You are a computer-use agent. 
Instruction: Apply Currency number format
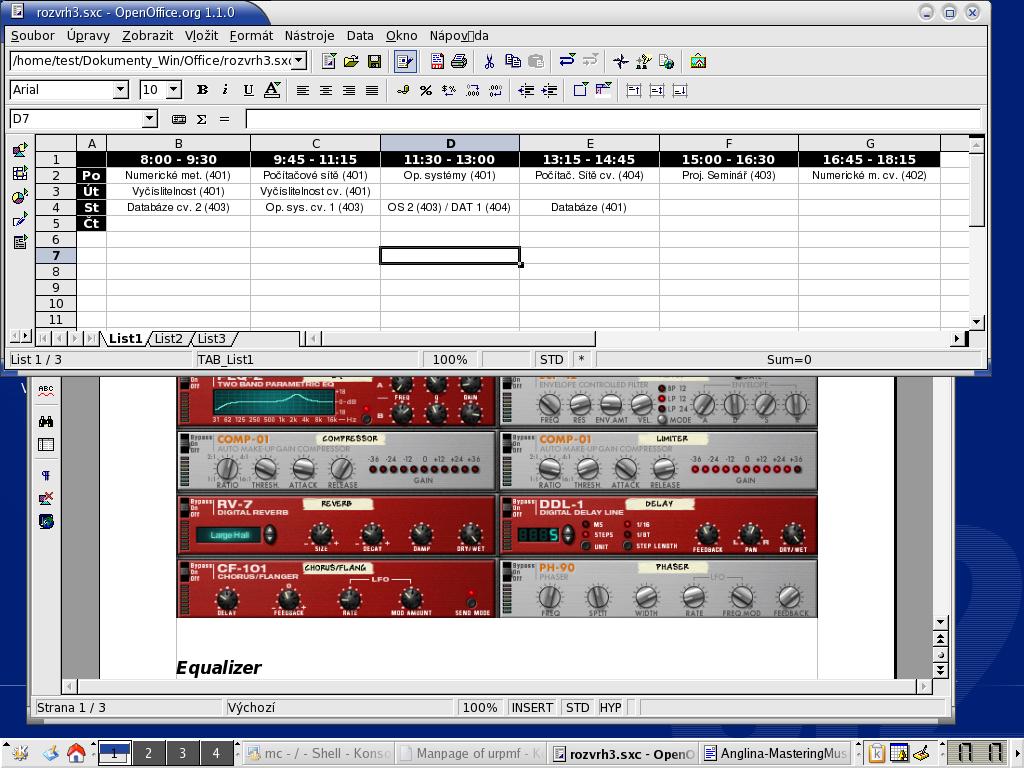403,90
